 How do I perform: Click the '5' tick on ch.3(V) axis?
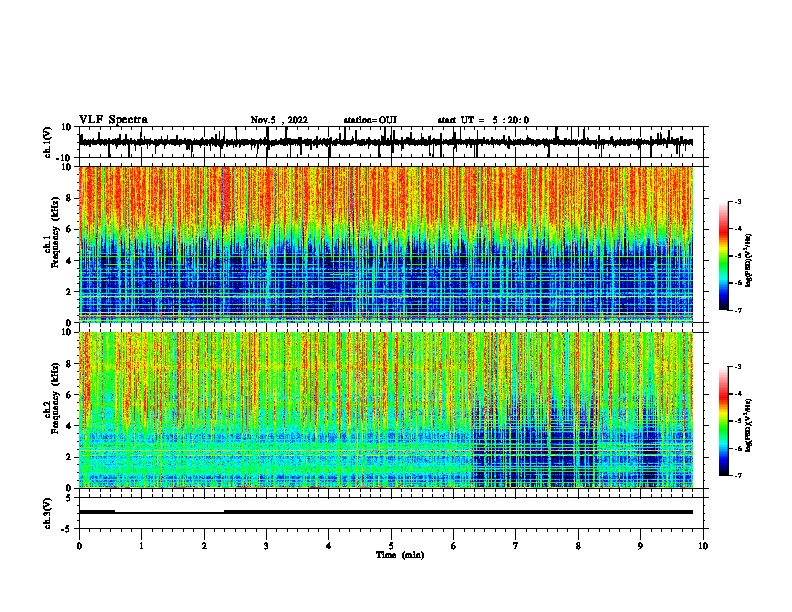(69, 498)
